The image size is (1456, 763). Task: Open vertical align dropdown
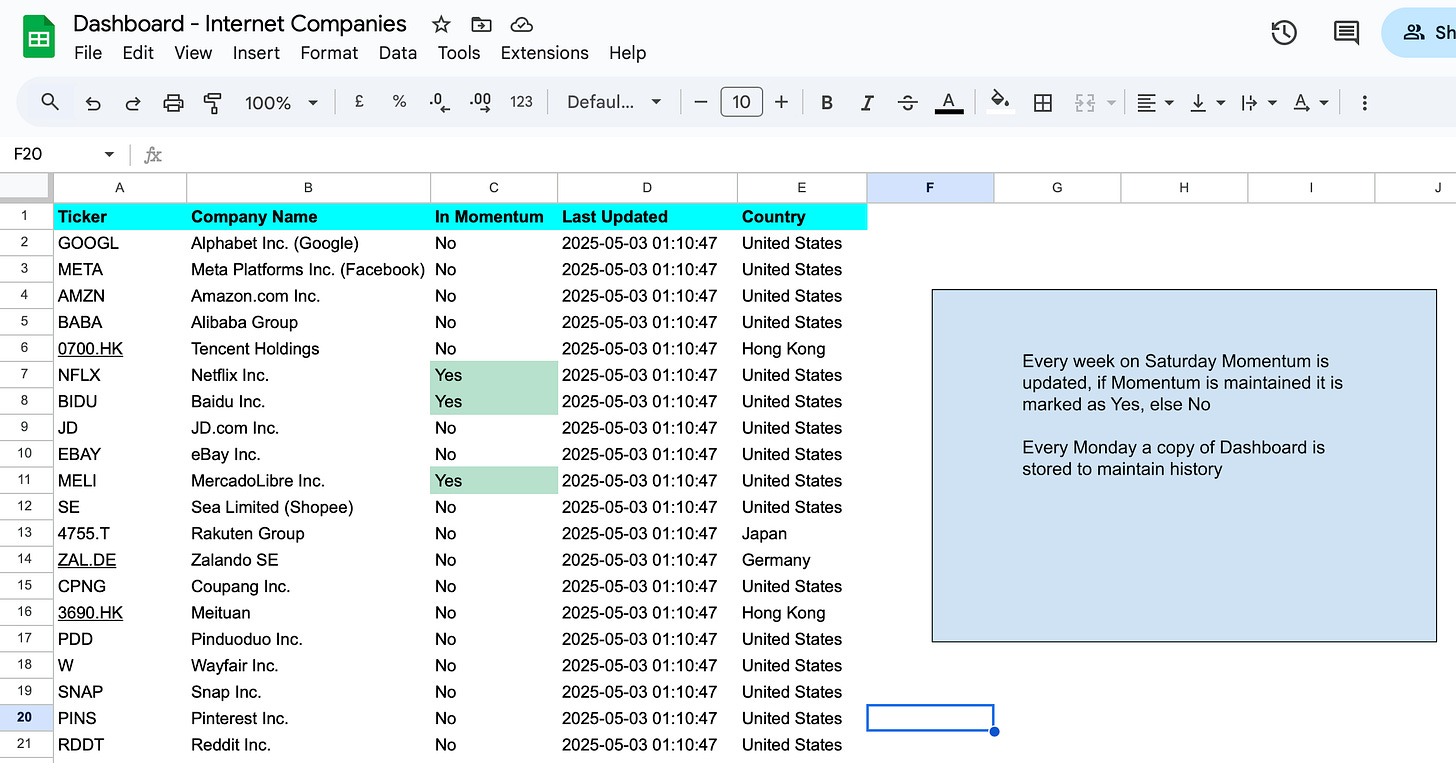pyautogui.click(x=1208, y=102)
